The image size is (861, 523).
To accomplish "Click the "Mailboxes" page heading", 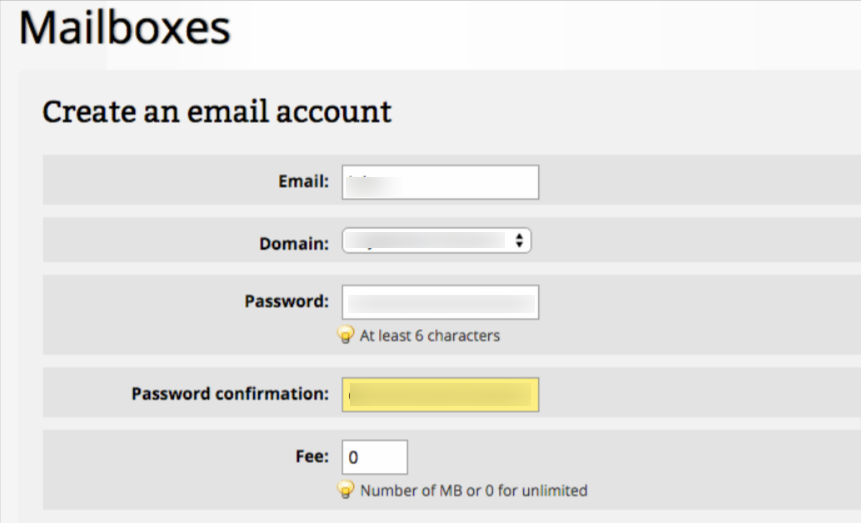I will 125,30.
